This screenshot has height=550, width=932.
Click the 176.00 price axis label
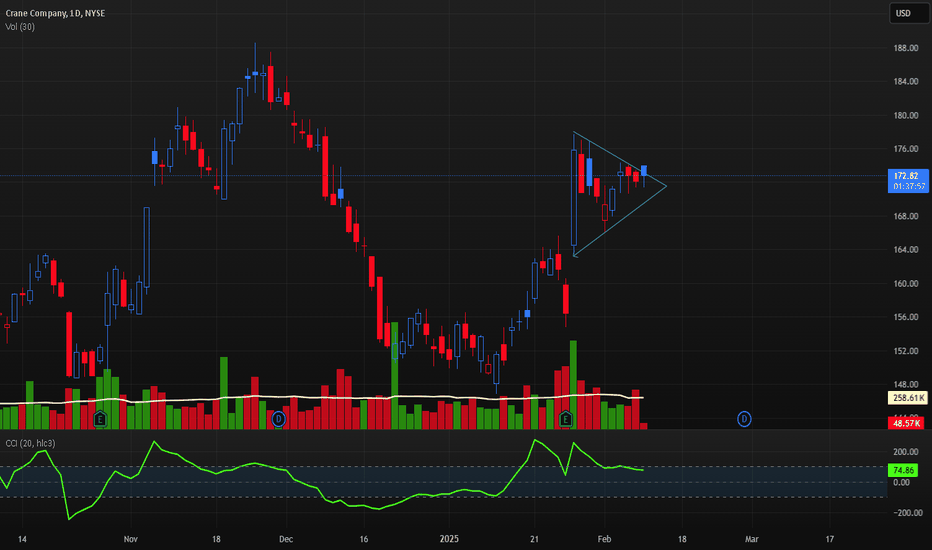click(x=906, y=149)
